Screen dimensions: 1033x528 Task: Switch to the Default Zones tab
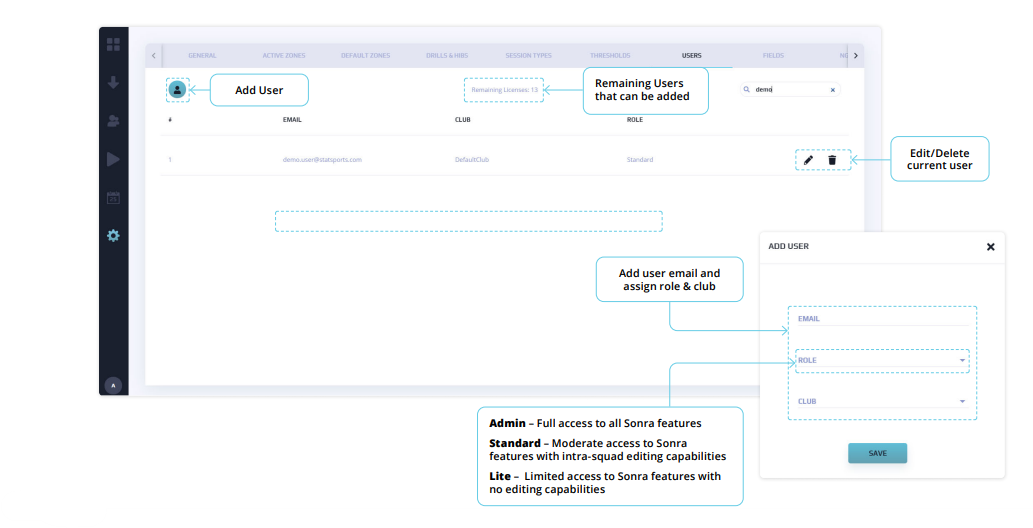pos(366,55)
